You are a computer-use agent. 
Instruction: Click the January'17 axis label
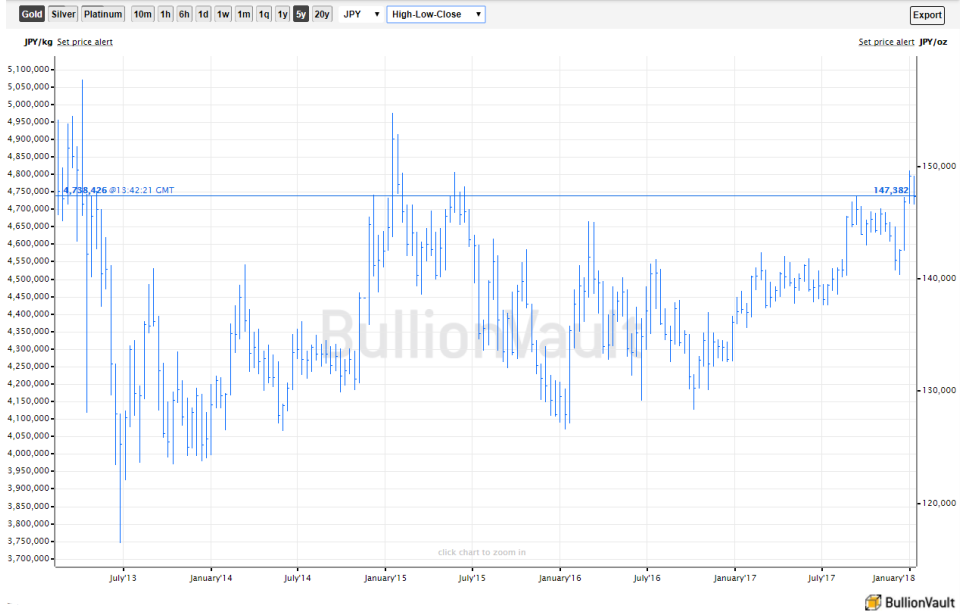point(735,578)
